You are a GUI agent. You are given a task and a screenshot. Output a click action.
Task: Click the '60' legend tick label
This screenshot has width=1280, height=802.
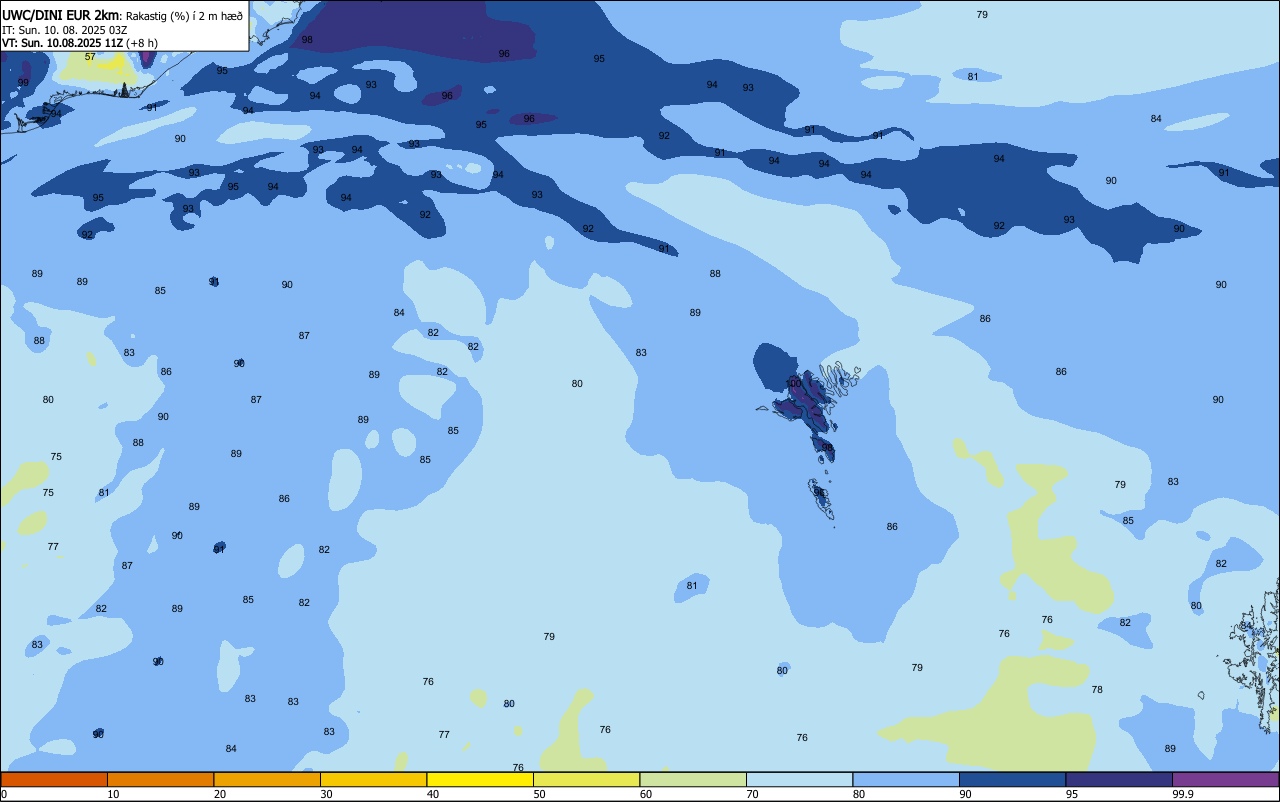tap(646, 794)
